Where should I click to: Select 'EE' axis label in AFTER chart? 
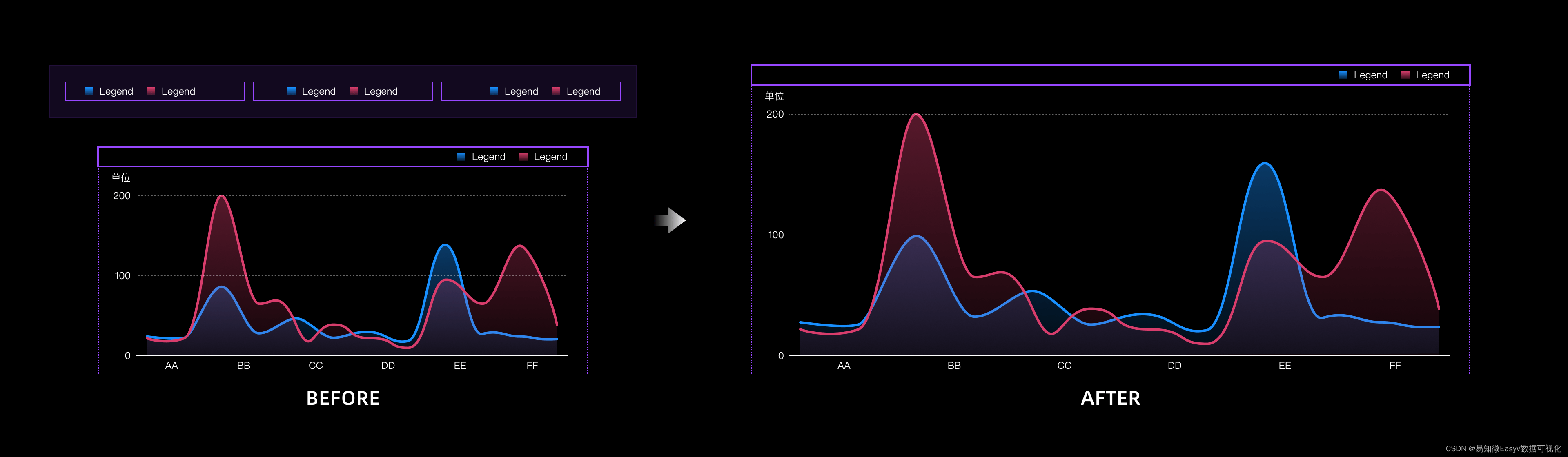(x=1284, y=365)
